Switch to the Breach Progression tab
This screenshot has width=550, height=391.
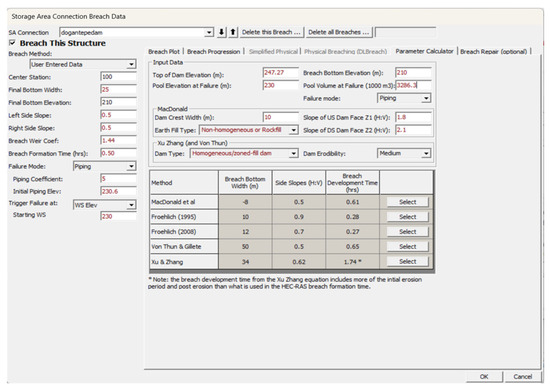coord(214,52)
